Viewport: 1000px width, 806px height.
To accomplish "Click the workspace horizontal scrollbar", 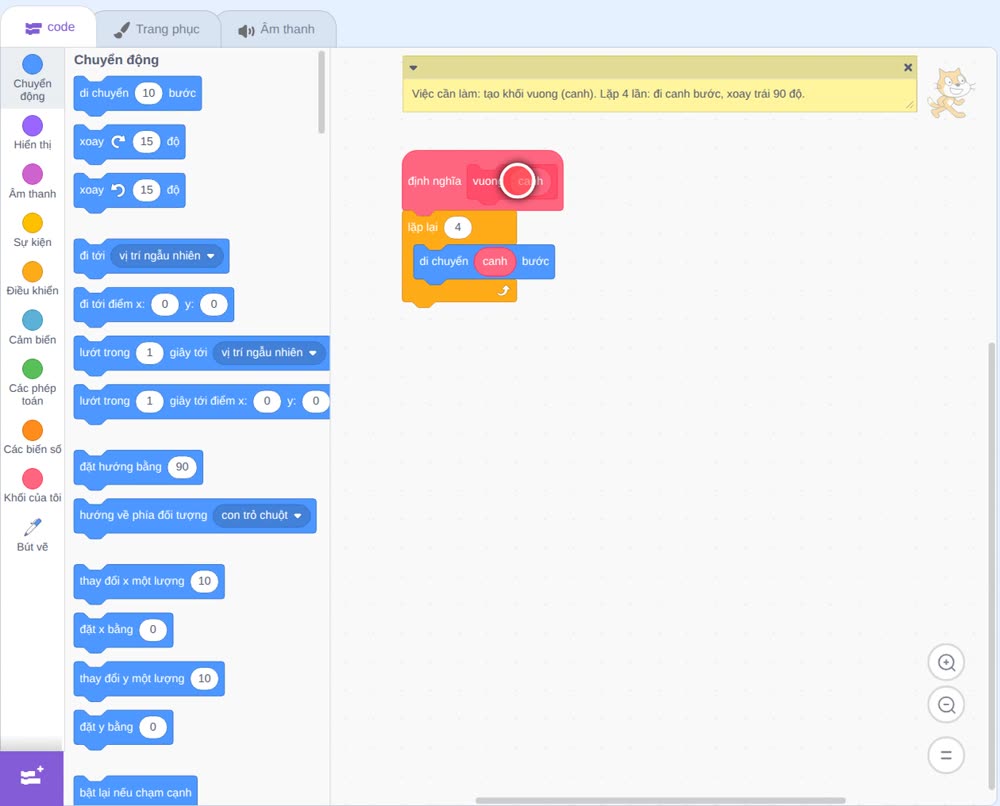I will [660, 800].
